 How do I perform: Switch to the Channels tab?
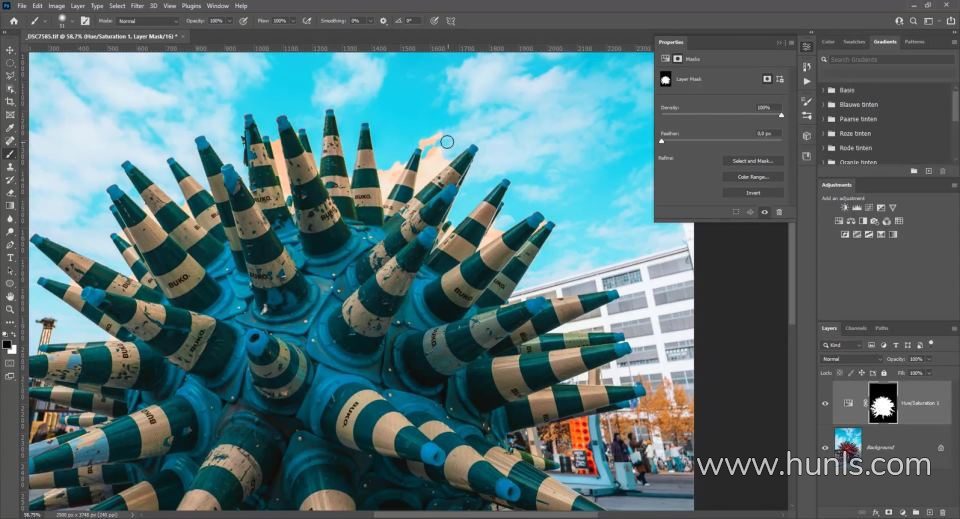[x=855, y=329]
